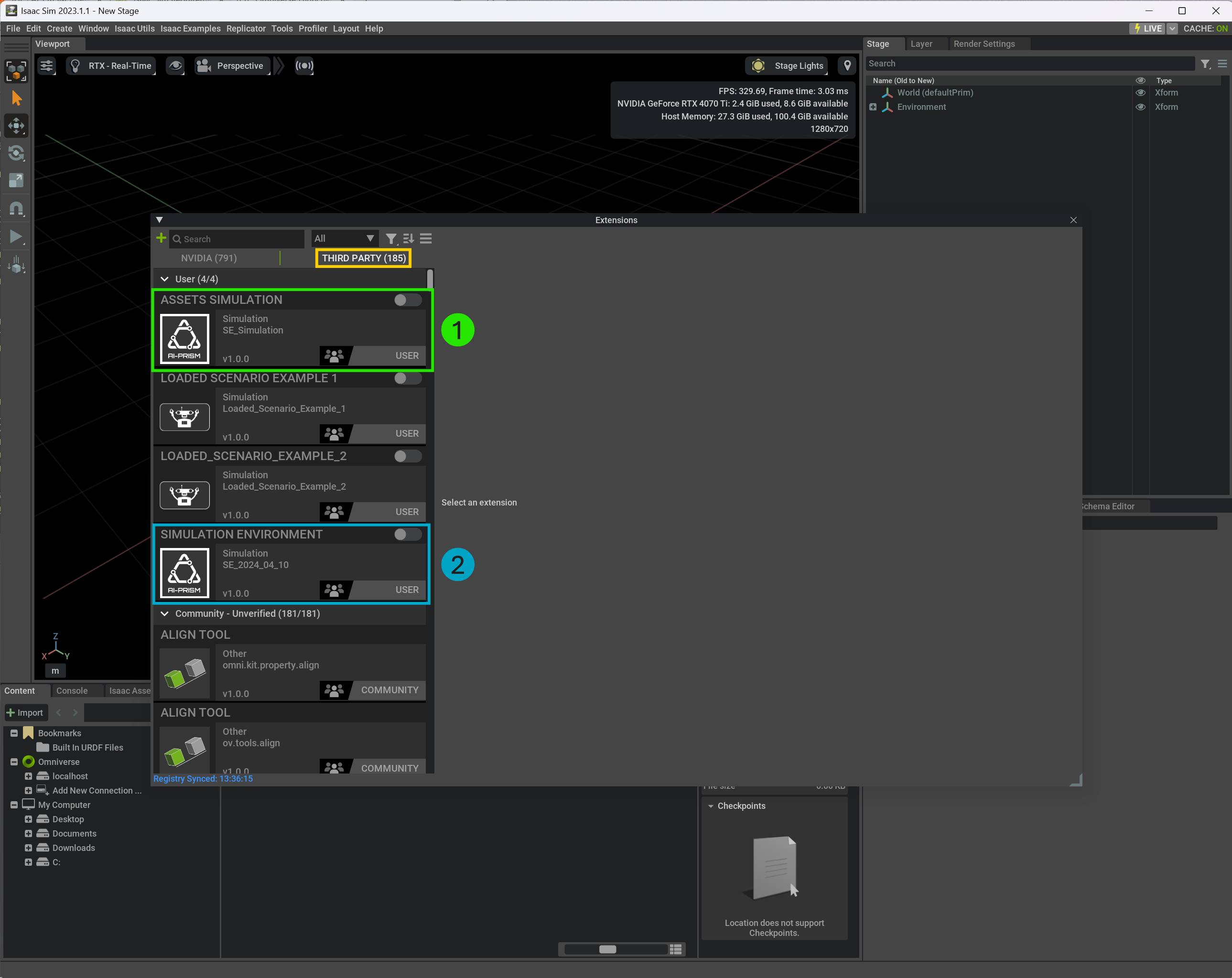Click the Import button in Content panel
This screenshot has height=978, width=1232.
(x=25, y=712)
